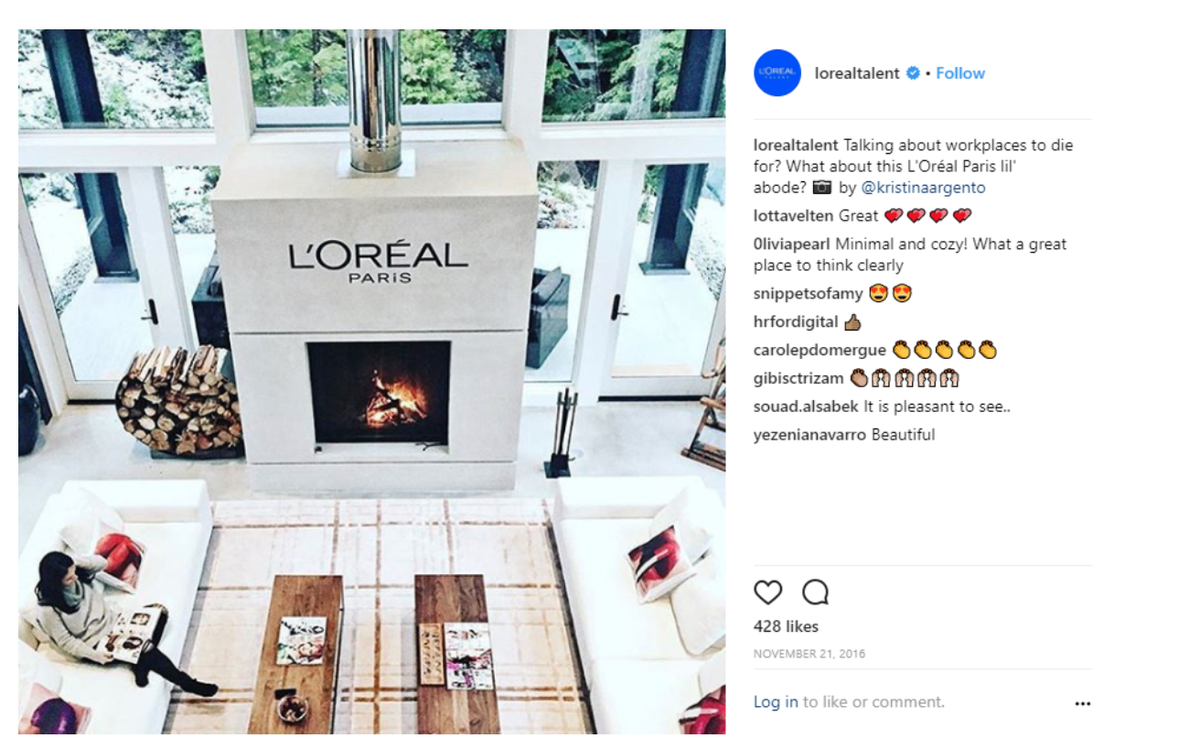This screenshot has width=1200, height=749.
Task: Open the @kristinaargento mention link
Action: (923, 188)
